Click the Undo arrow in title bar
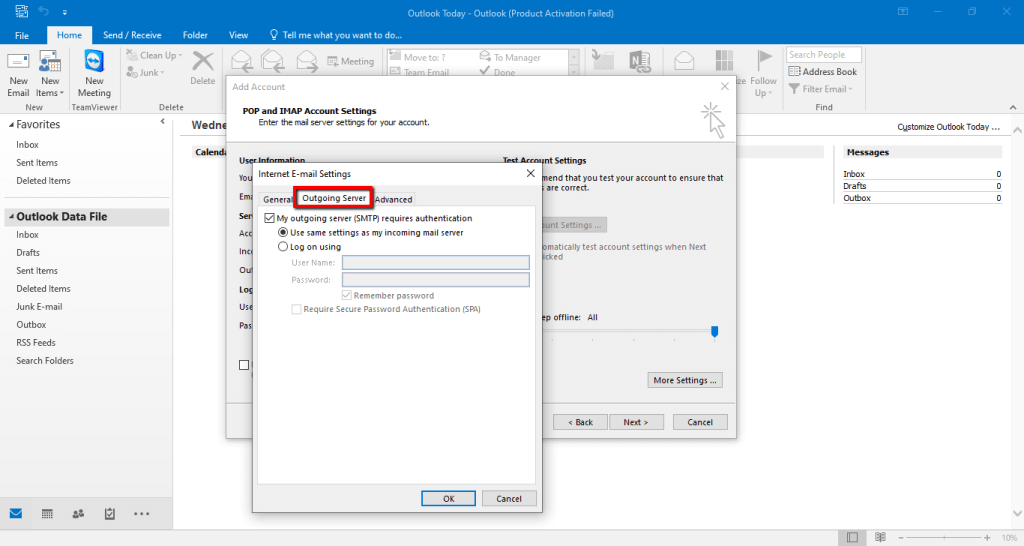 click(44, 11)
